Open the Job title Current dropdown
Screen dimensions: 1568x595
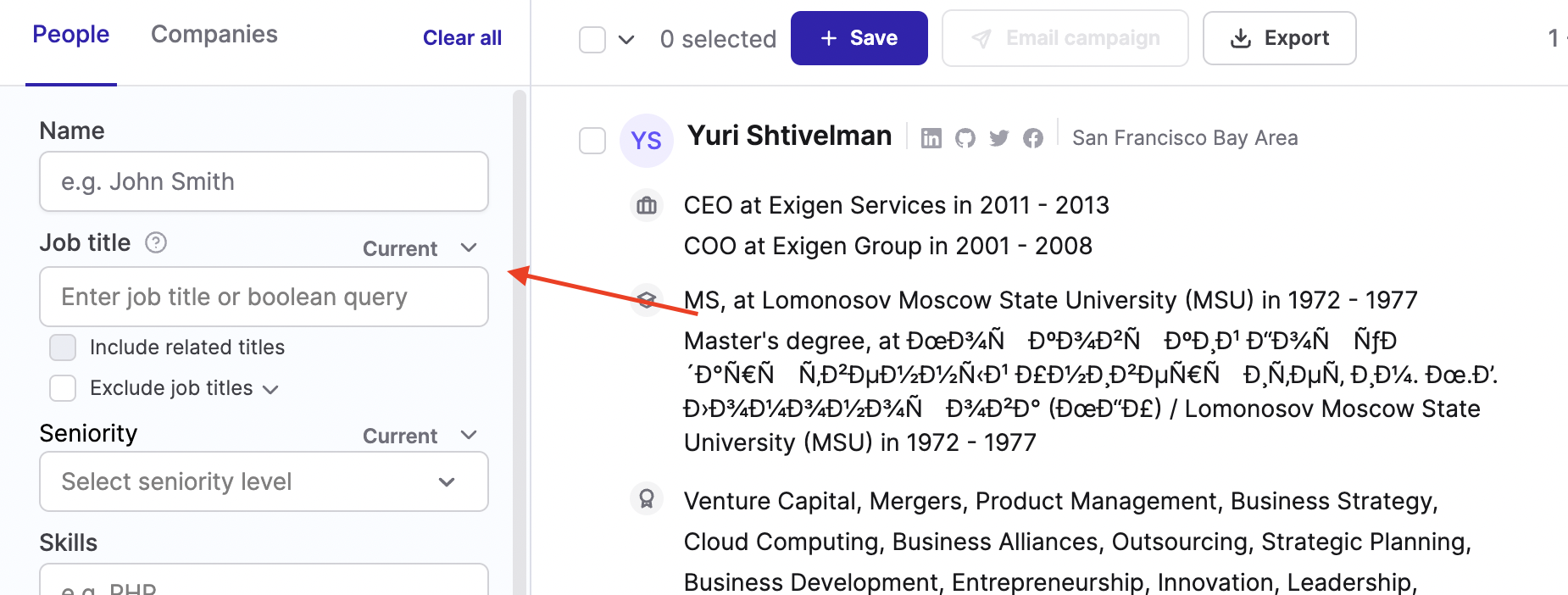click(x=420, y=248)
